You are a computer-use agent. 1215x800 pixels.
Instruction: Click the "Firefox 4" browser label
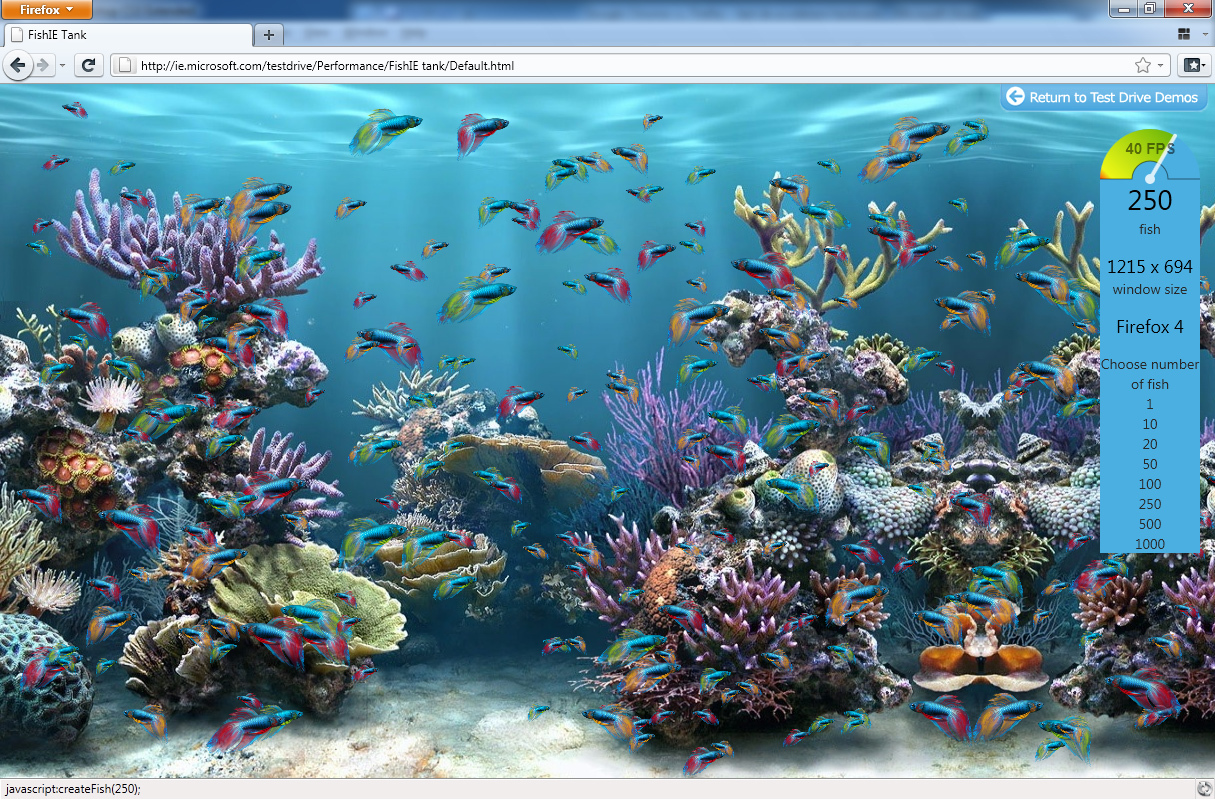(1150, 327)
